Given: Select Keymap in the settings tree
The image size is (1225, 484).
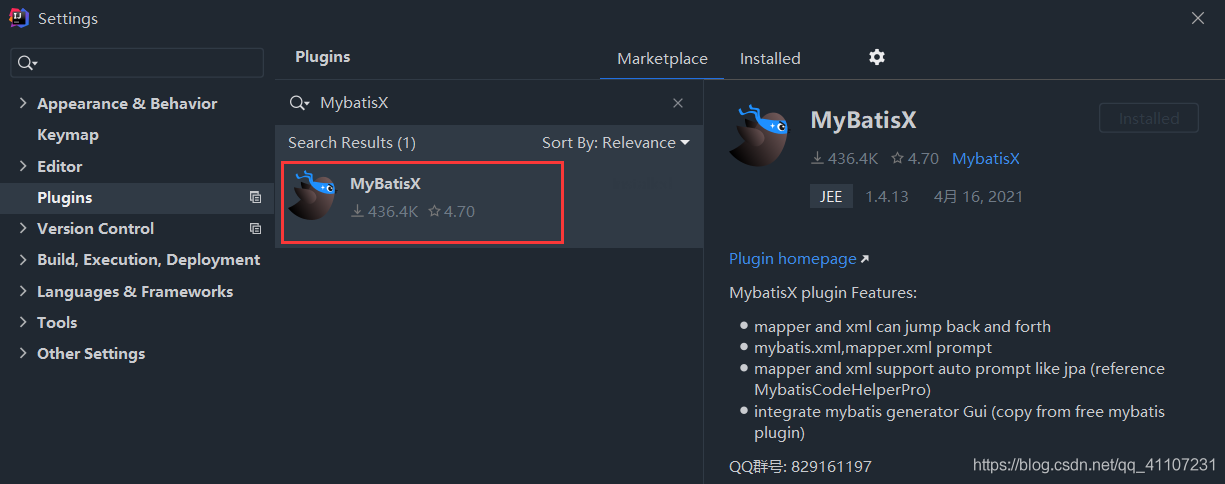Looking at the screenshot, I should [68, 135].
